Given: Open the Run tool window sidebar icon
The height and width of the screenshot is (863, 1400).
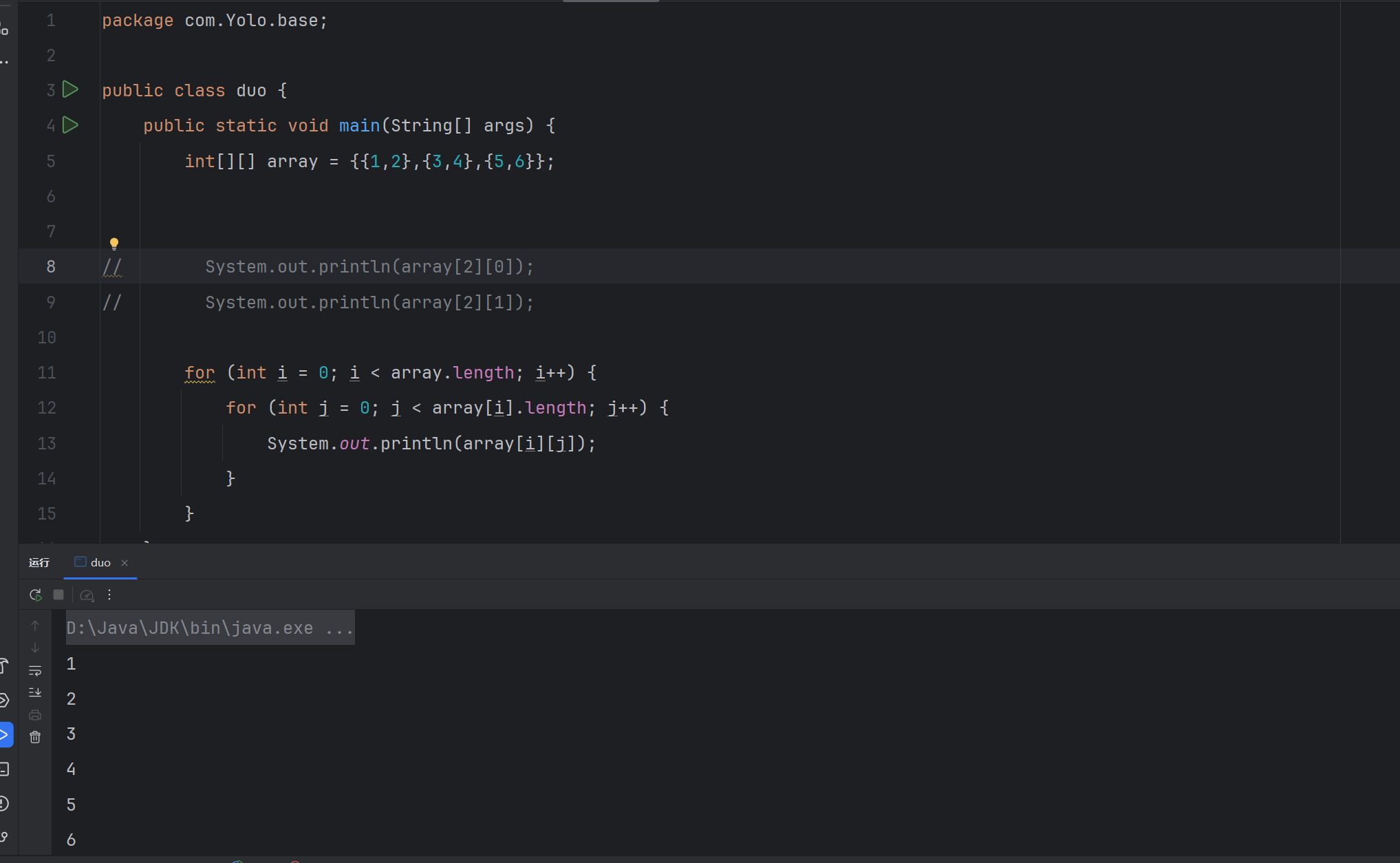Looking at the screenshot, I should click(6, 734).
